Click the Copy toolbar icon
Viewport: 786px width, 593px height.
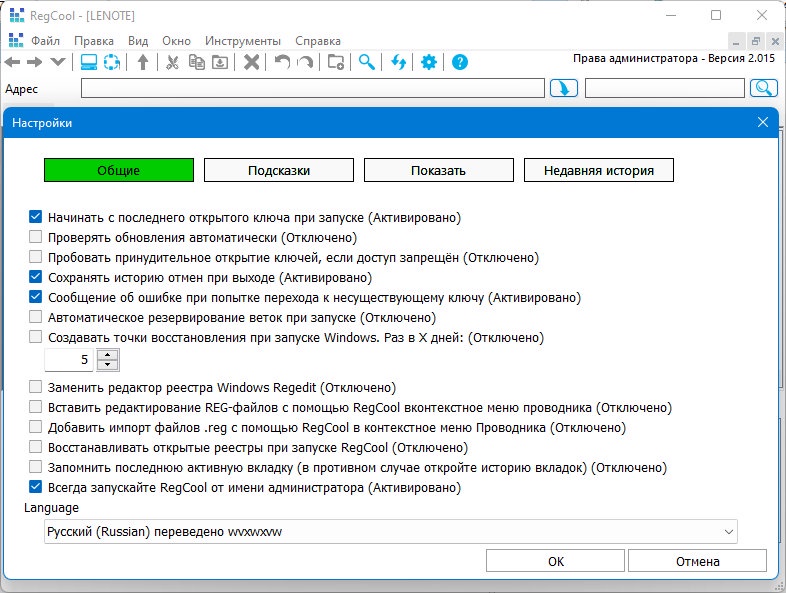pos(196,63)
